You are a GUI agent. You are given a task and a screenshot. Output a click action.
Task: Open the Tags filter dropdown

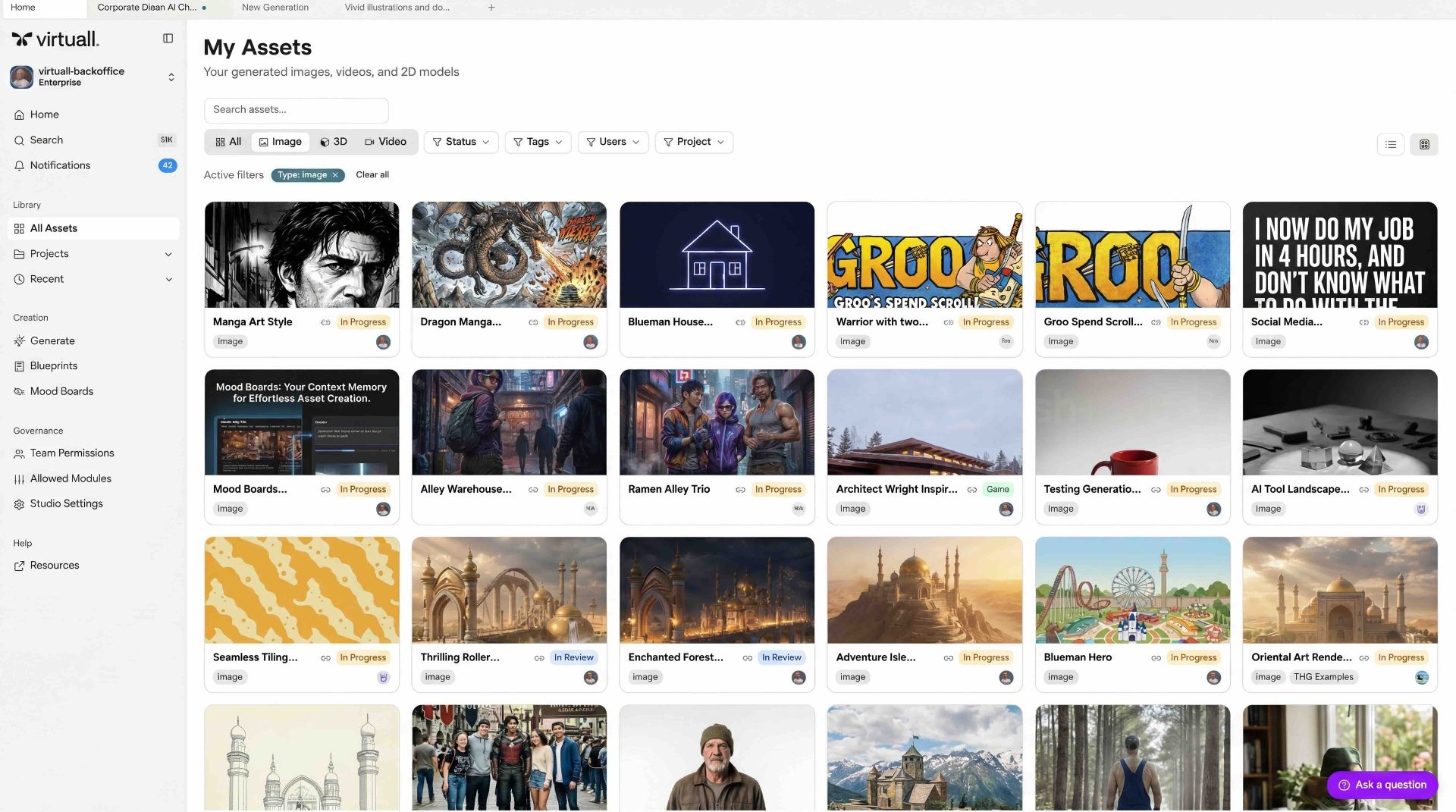(x=538, y=142)
